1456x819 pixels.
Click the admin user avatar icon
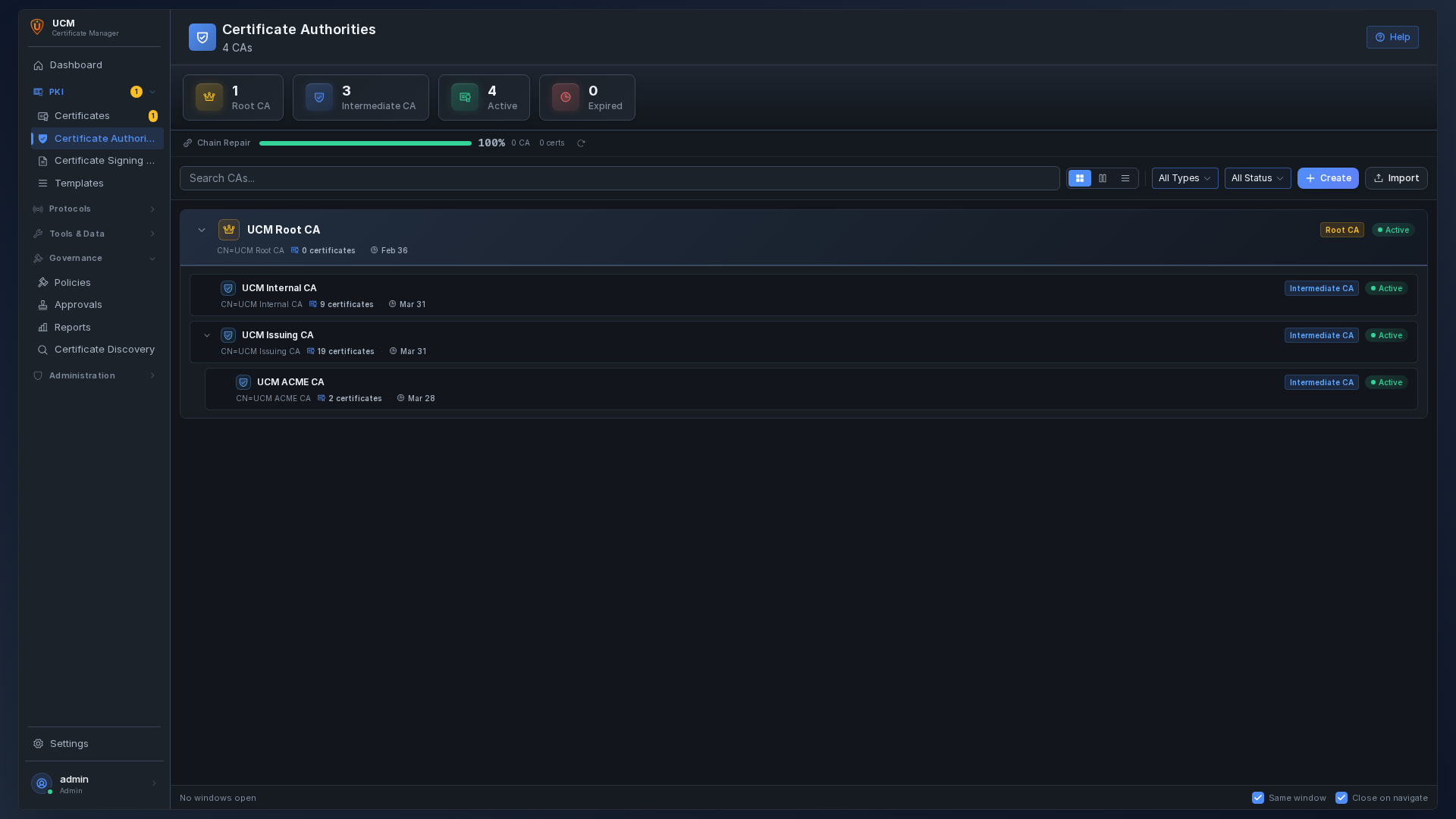(42, 783)
